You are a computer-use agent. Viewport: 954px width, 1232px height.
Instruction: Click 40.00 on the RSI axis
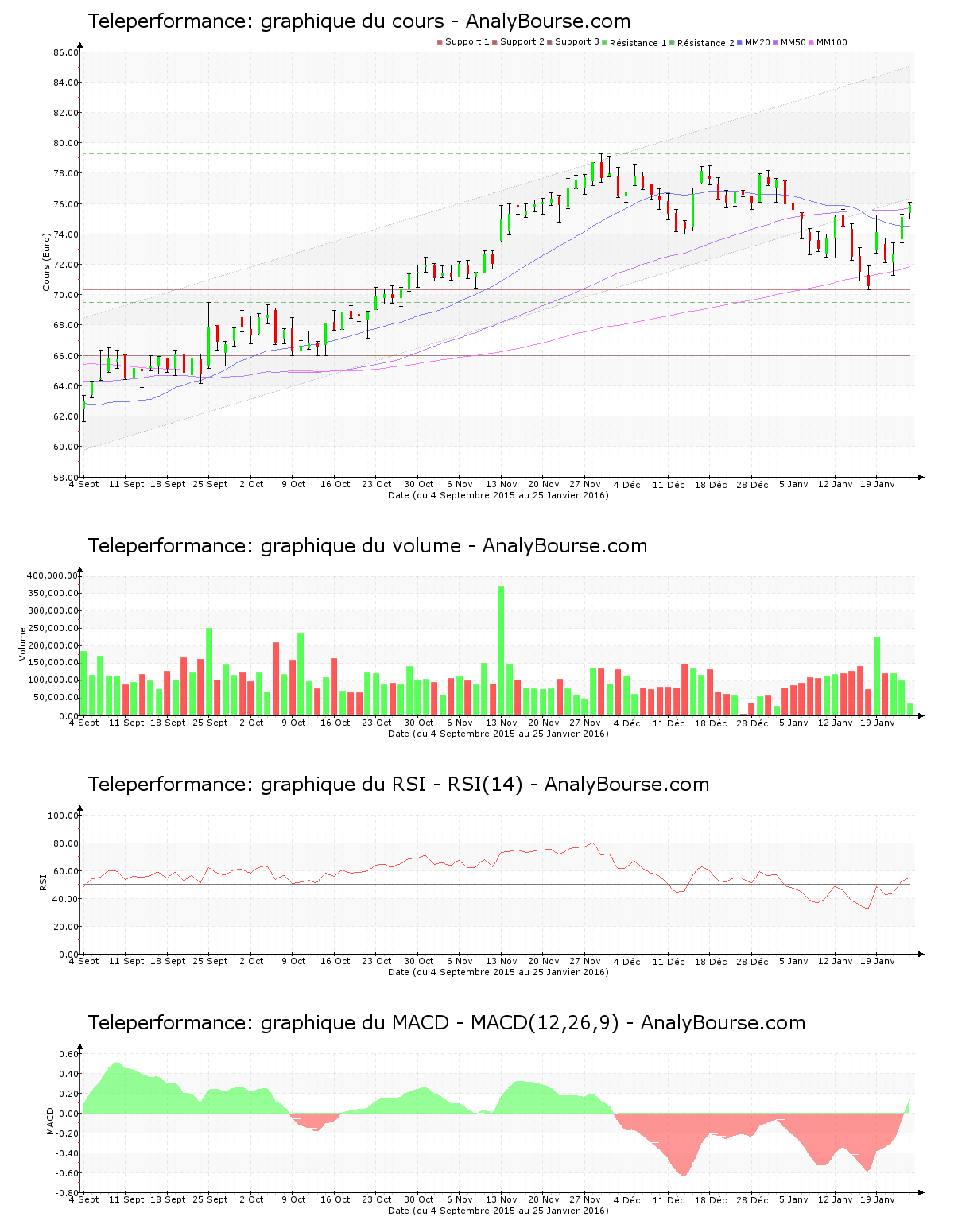pos(66,899)
